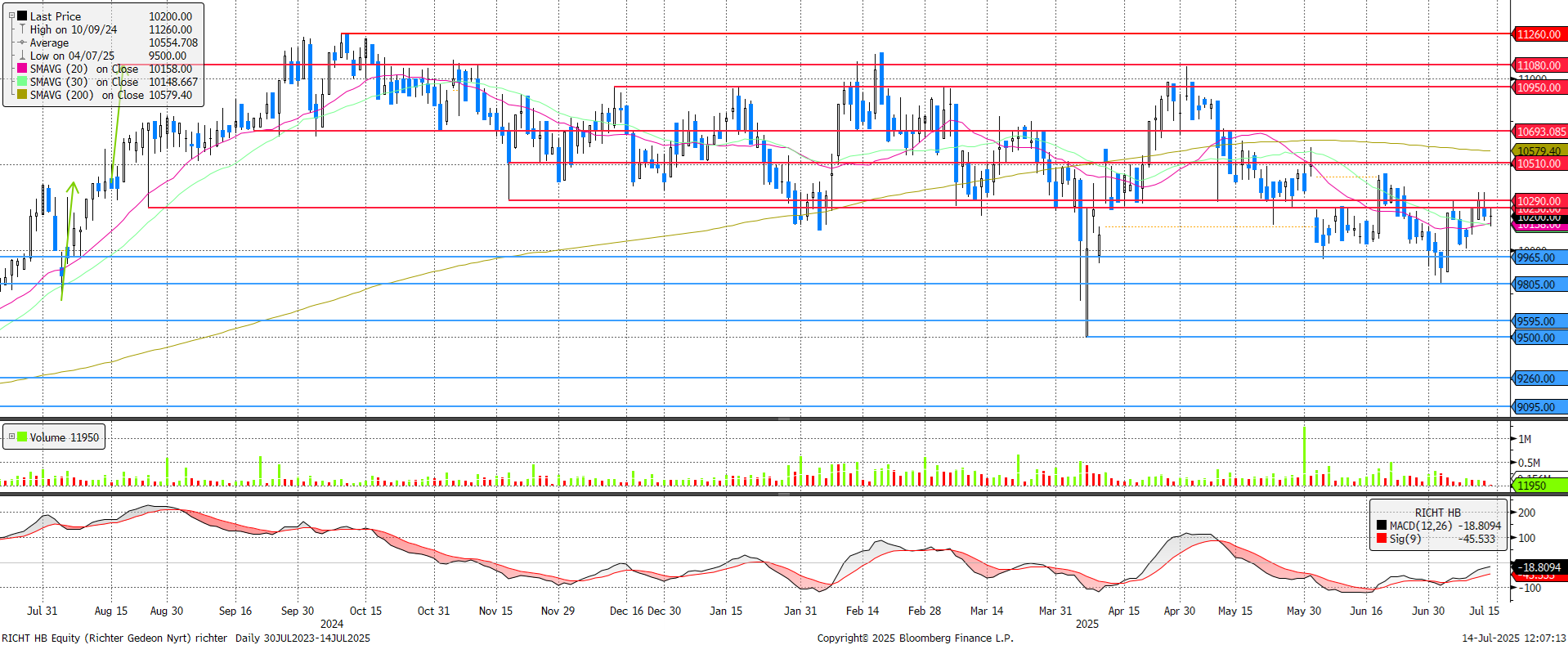Click the 'RICHT HB Equity' footer security description
Screen dimensions: 1568x645
[114, 638]
